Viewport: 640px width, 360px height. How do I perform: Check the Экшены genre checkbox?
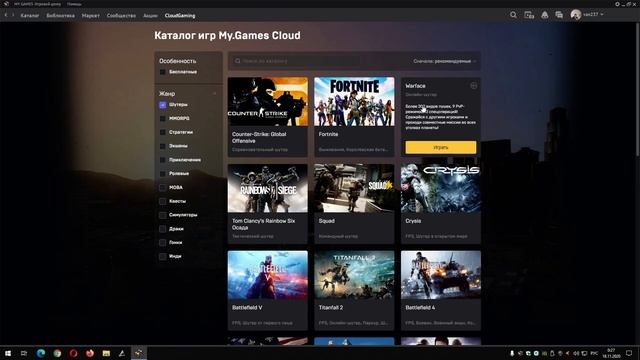pyautogui.click(x=162, y=146)
